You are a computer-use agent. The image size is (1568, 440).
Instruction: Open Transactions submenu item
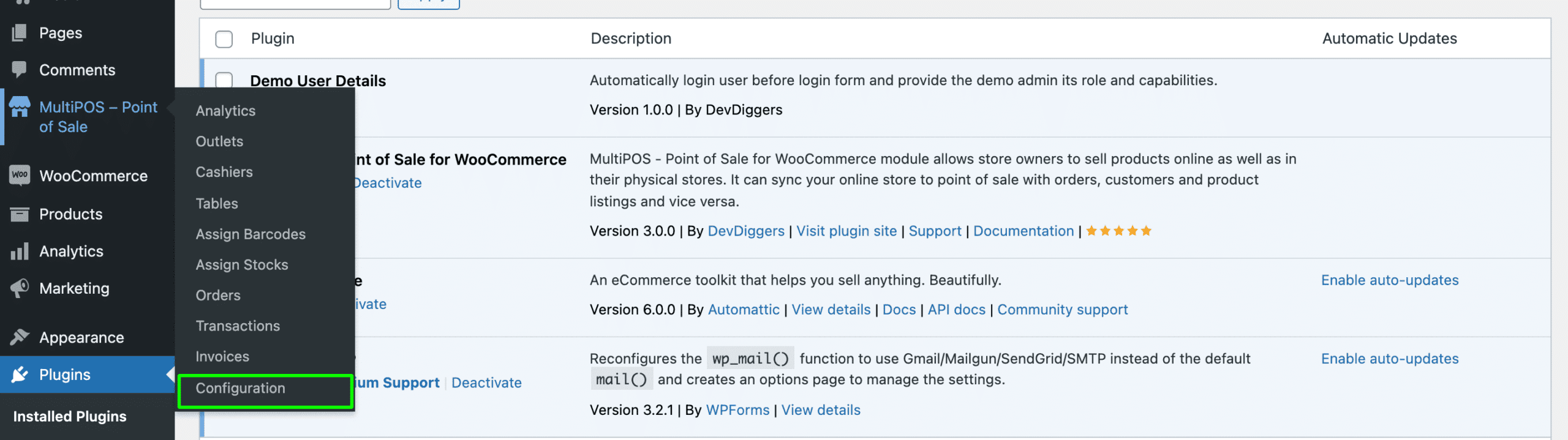point(238,326)
